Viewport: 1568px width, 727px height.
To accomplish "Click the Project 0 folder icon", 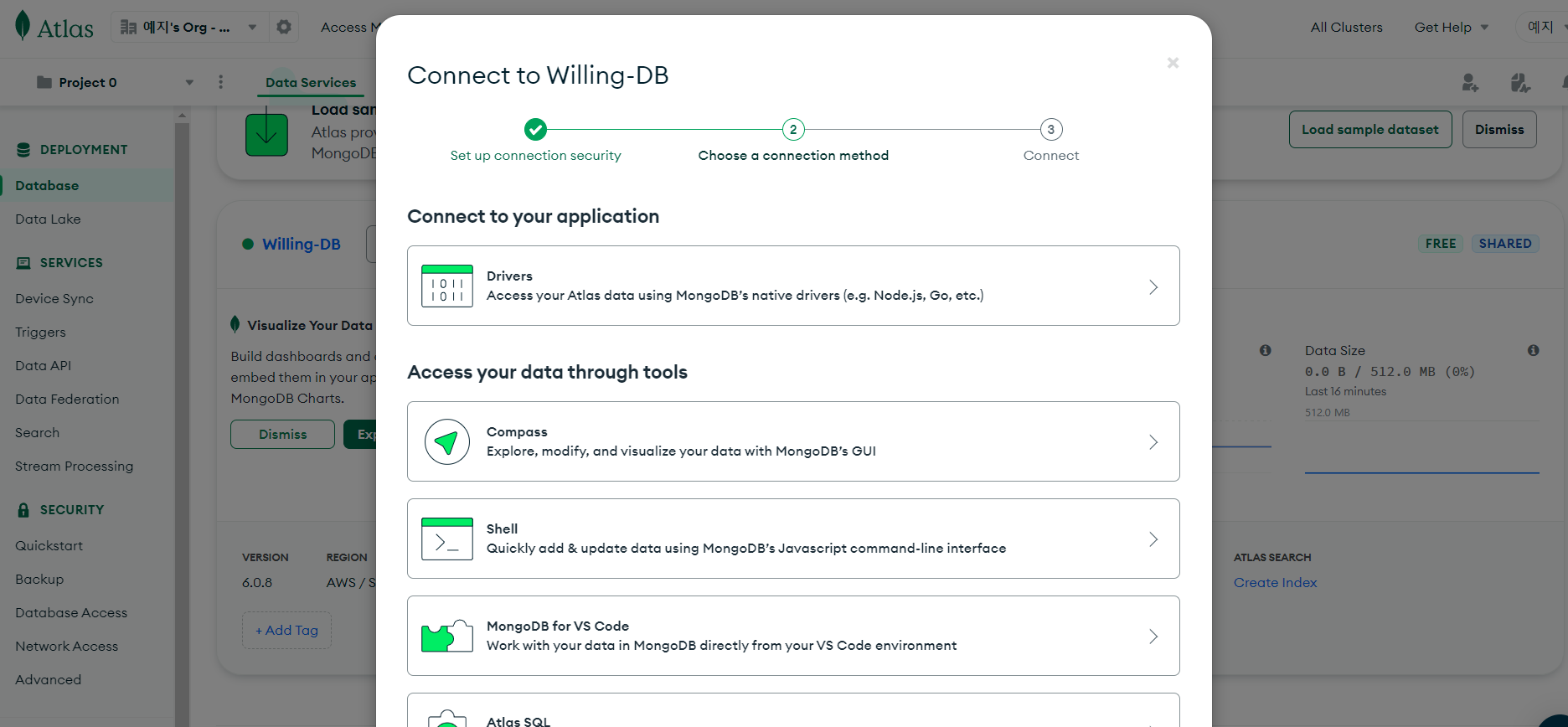I will point(44,82).
